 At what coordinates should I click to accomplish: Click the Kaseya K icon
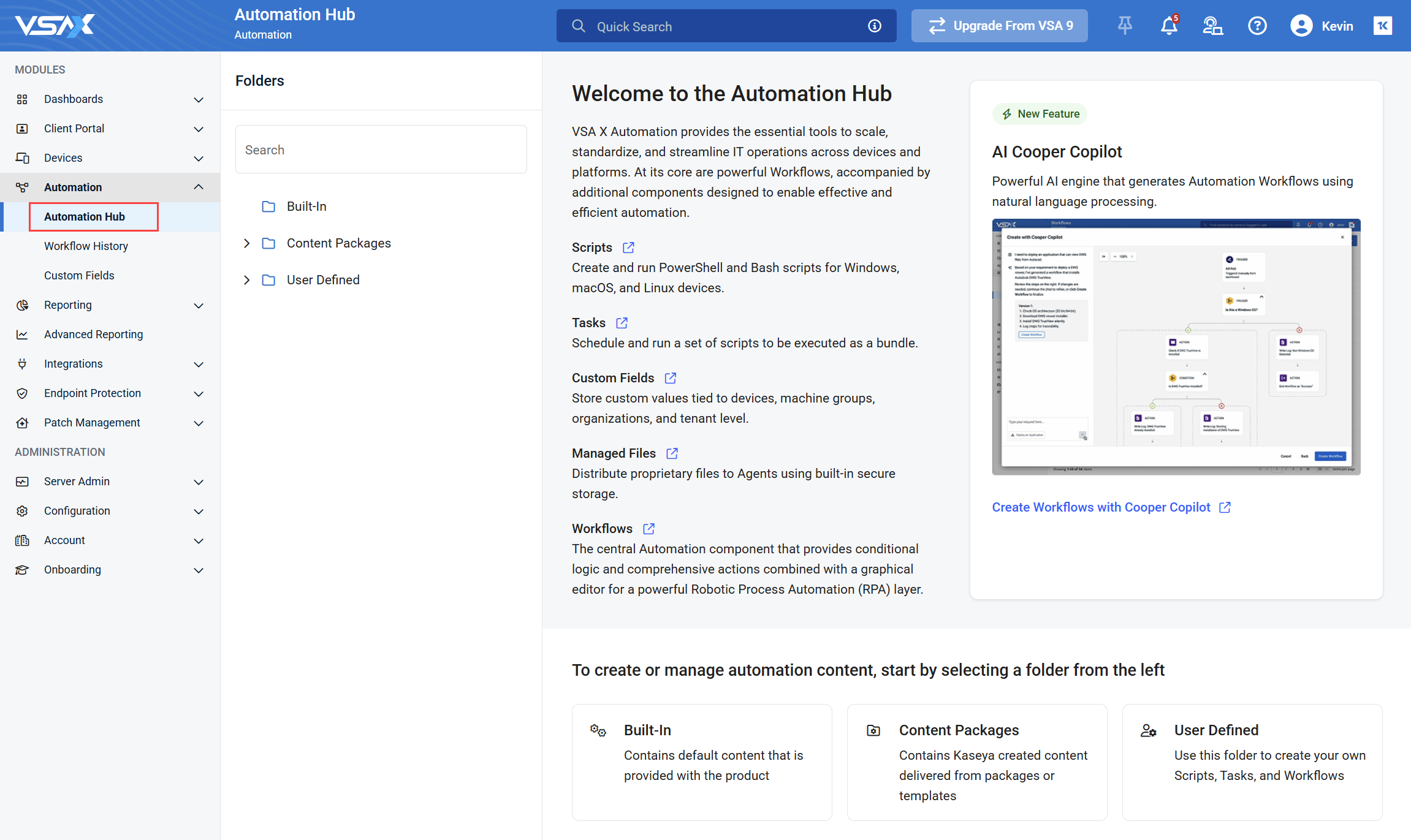(1383, 26)
